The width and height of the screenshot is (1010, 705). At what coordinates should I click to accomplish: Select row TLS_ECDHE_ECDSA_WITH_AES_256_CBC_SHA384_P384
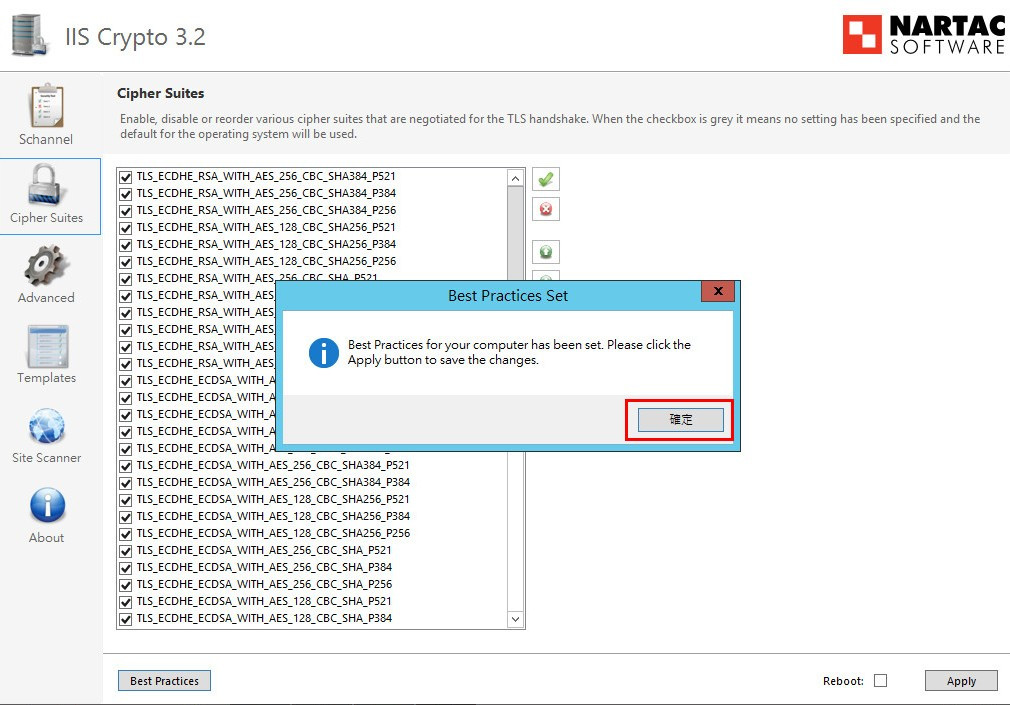(x=273, y=482)
